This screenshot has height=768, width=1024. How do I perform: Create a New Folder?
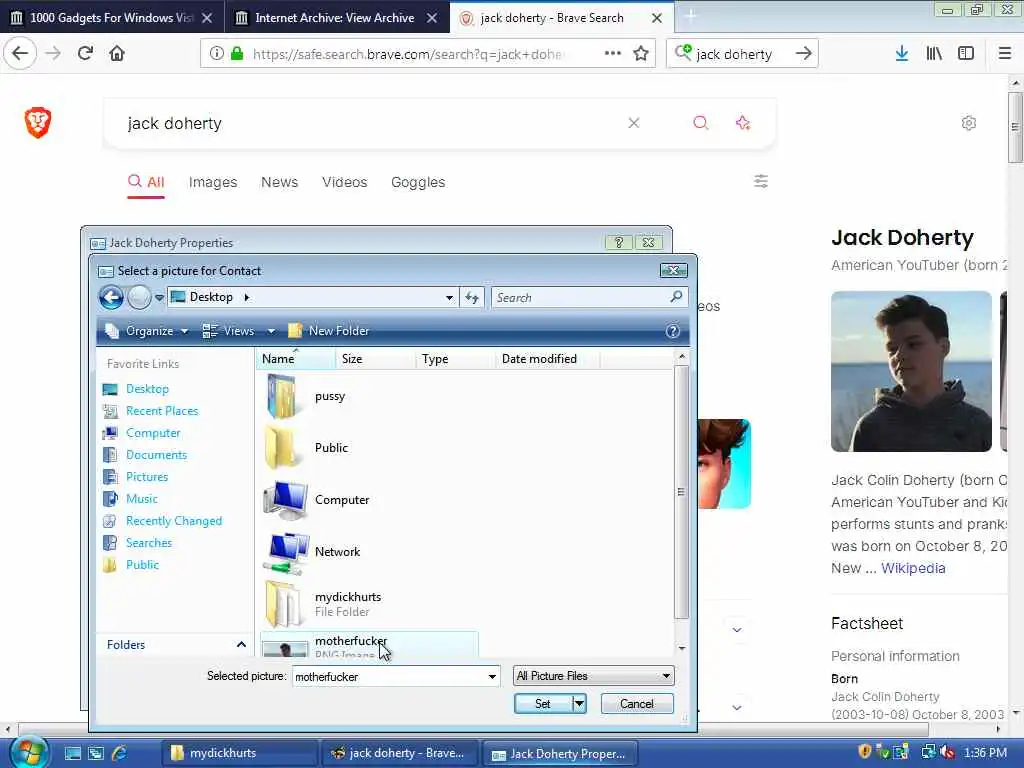(329, 331)
